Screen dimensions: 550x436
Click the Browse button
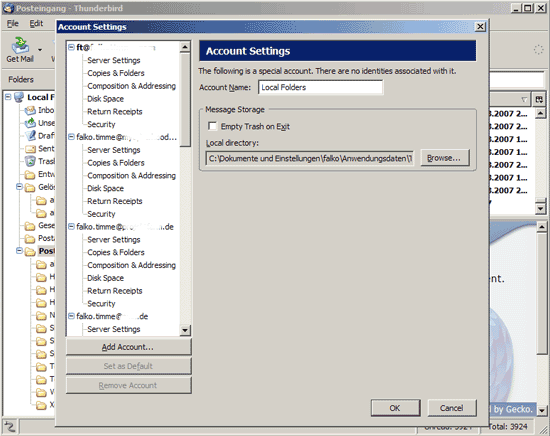[444, 158]
